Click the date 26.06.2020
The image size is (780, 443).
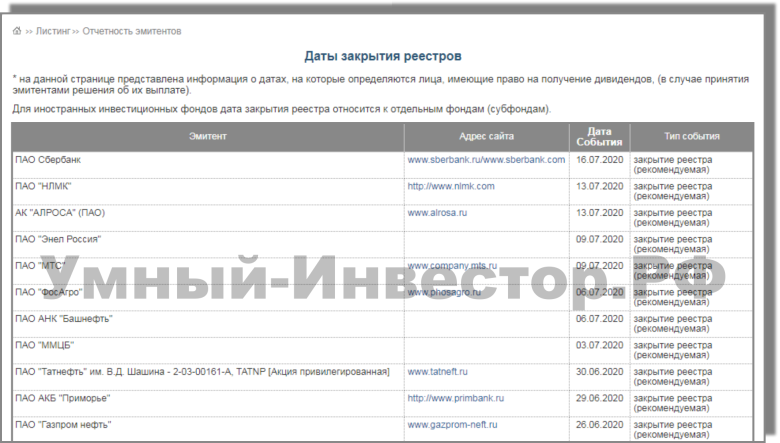click(x=599, y=425)
